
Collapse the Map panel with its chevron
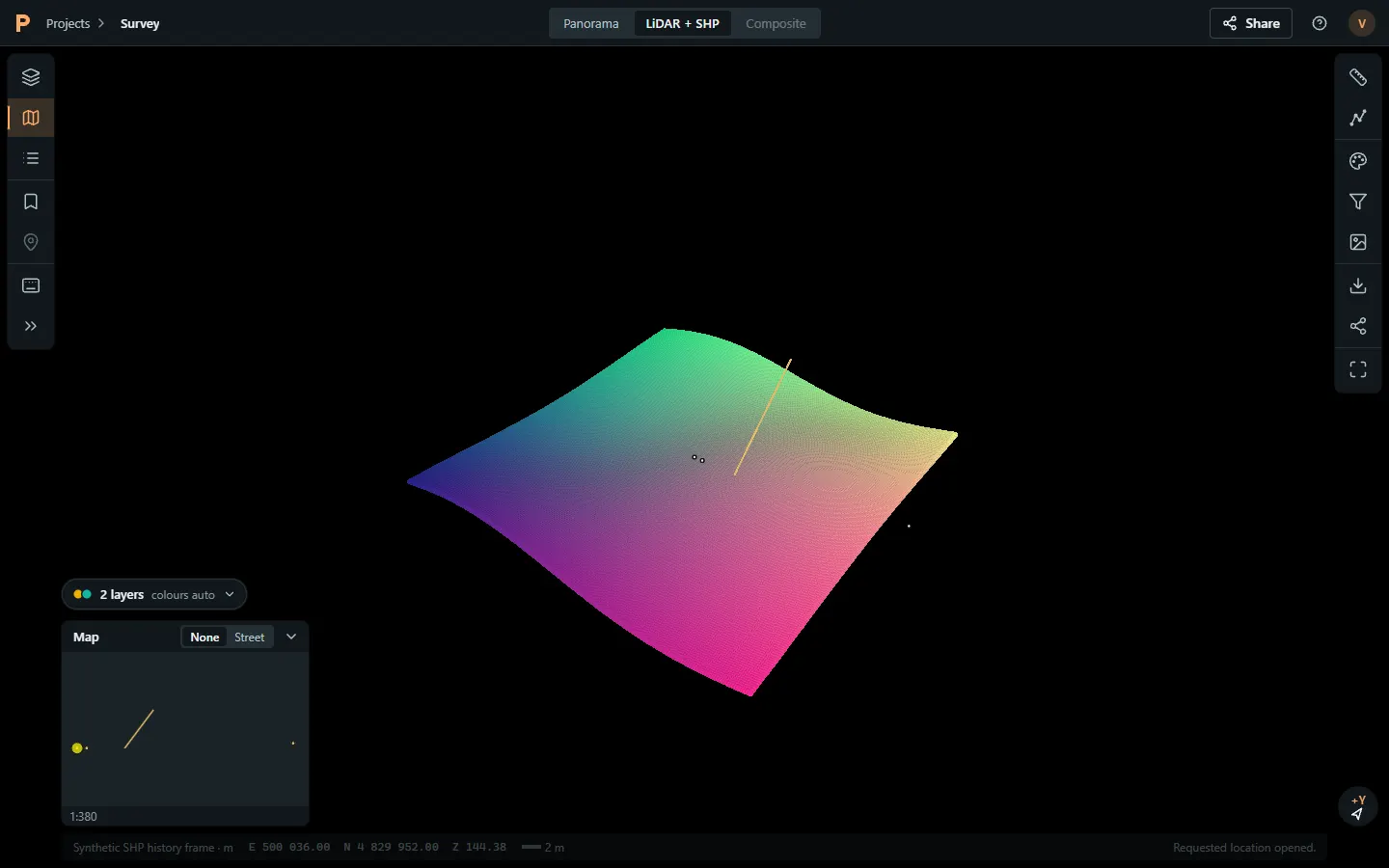pyautogui.click(x=291, y=637)
